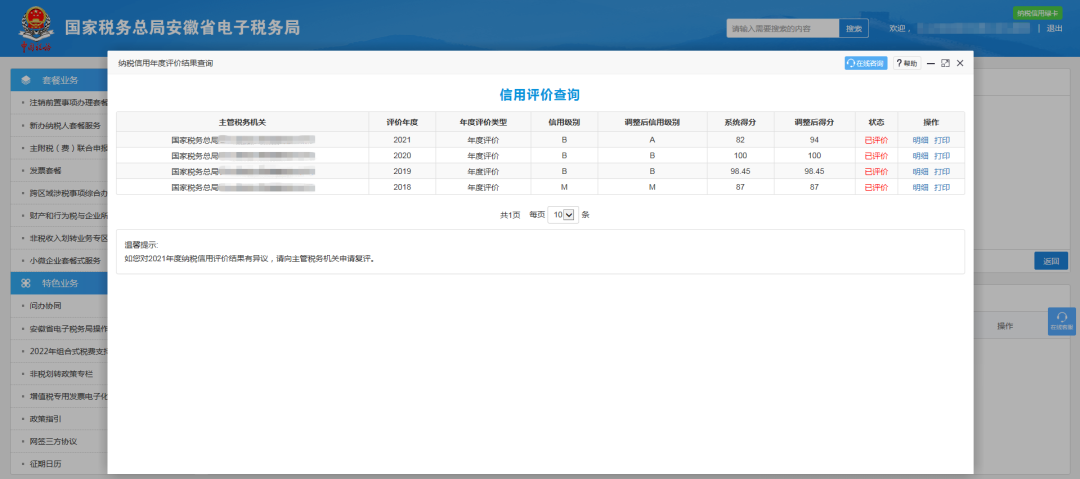Focus the top search input field
Screen dimensions: 1080x479
click(x=783, y=28)
